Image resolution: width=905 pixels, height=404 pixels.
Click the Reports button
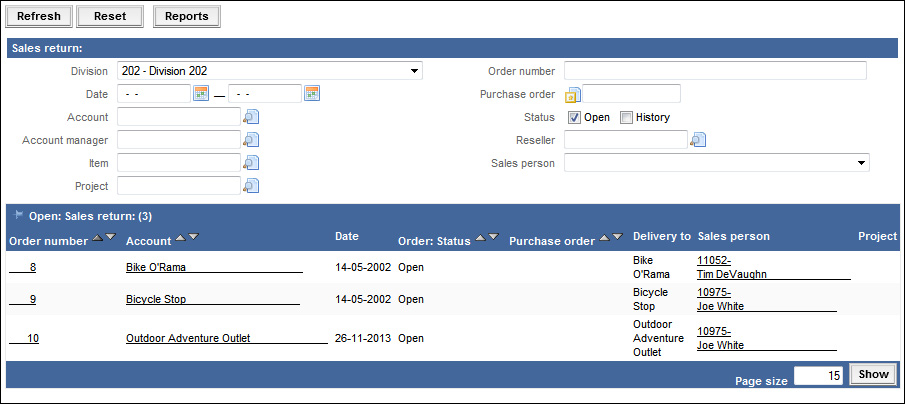point(187,16)
